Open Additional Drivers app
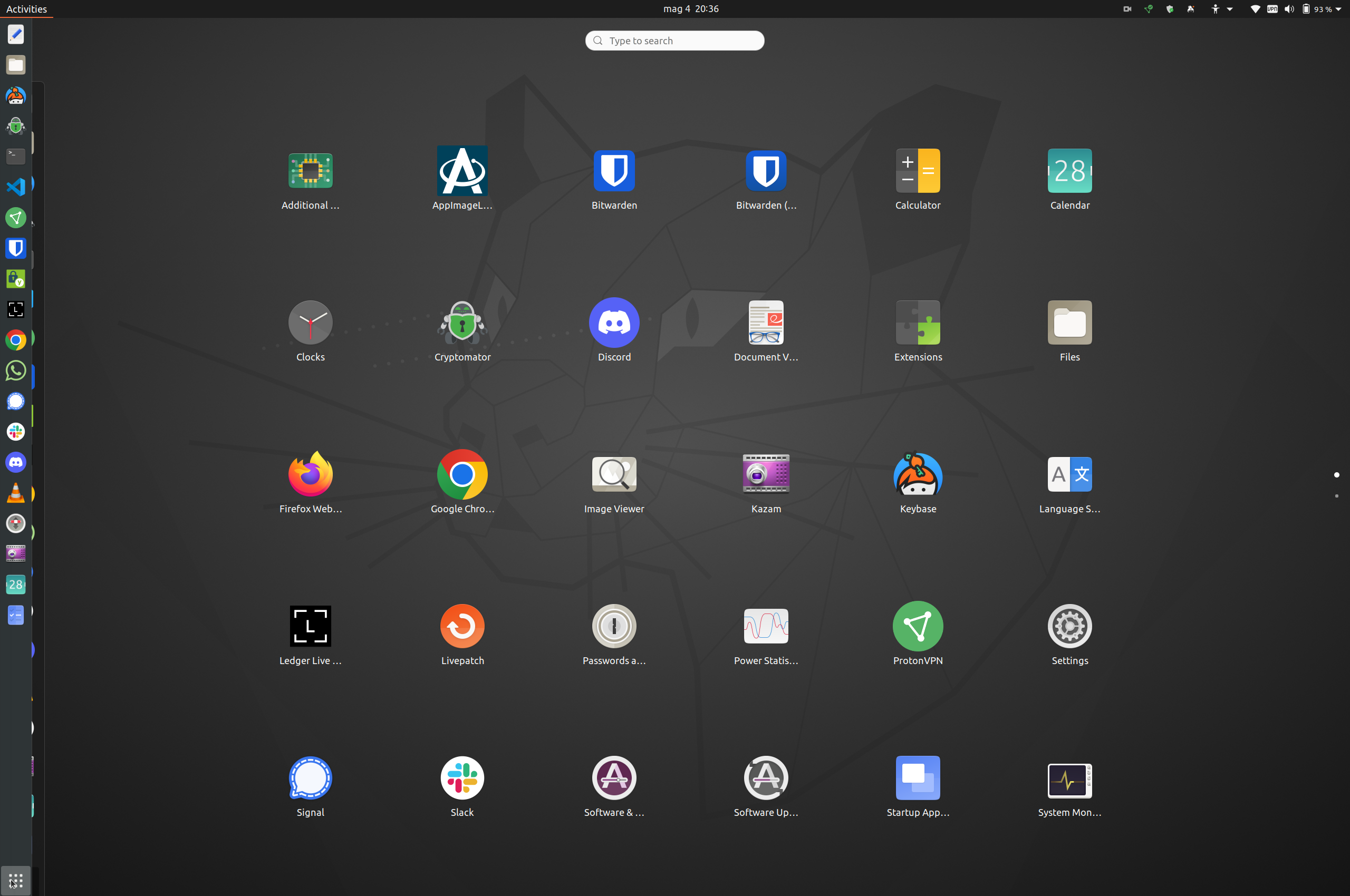Screen dimensions: 1350x896 pyautogui.click(x=311, y=171)
